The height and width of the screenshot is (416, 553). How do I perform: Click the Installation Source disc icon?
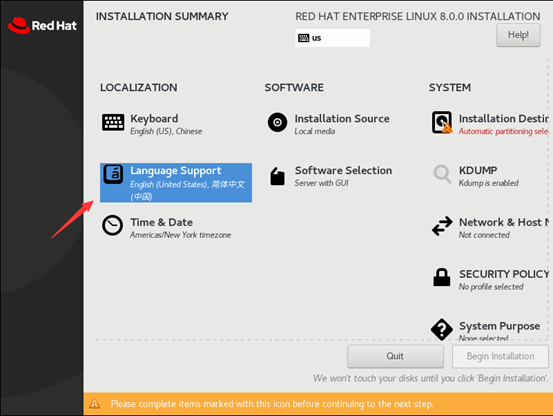[278, 122]
